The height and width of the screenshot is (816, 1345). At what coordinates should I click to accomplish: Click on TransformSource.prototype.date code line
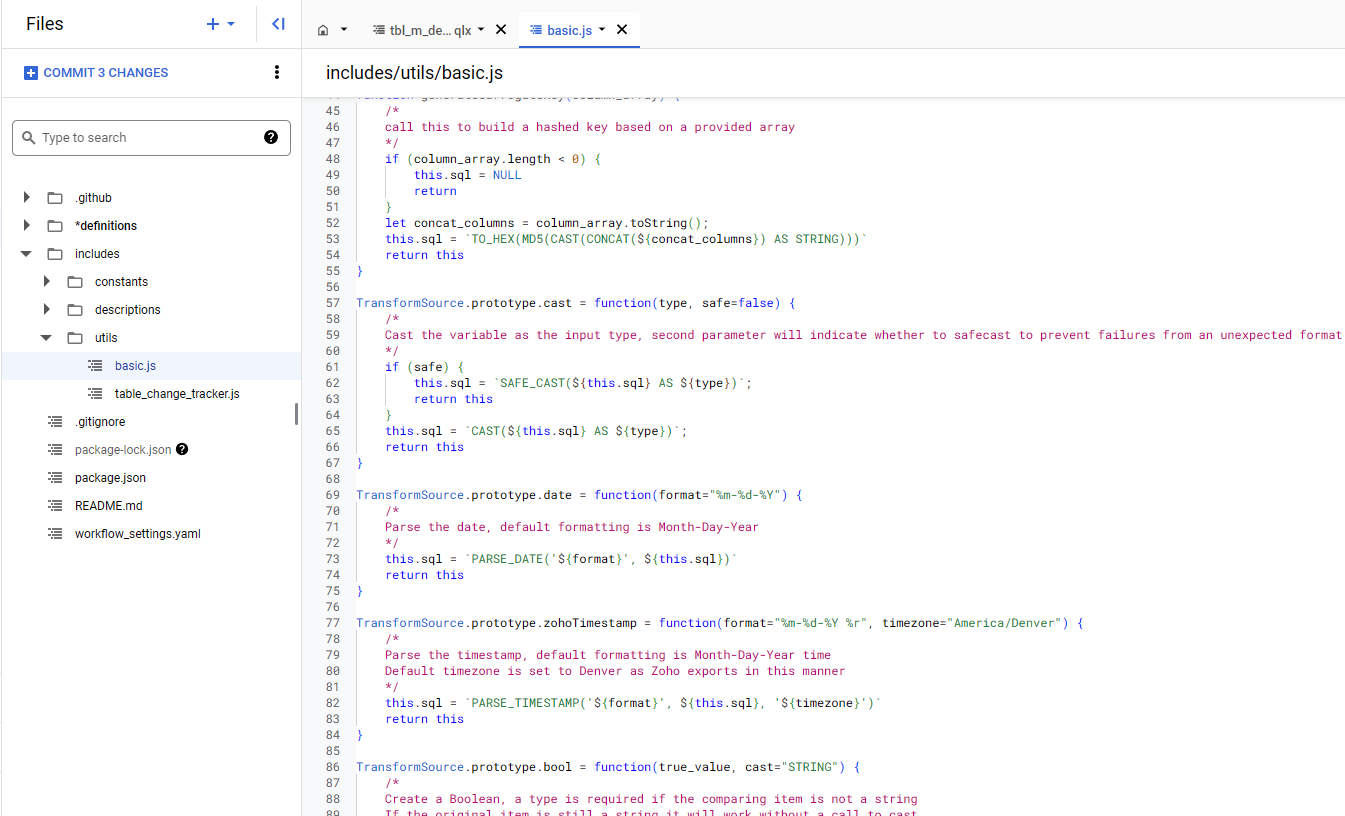click(x=579, y=495)
